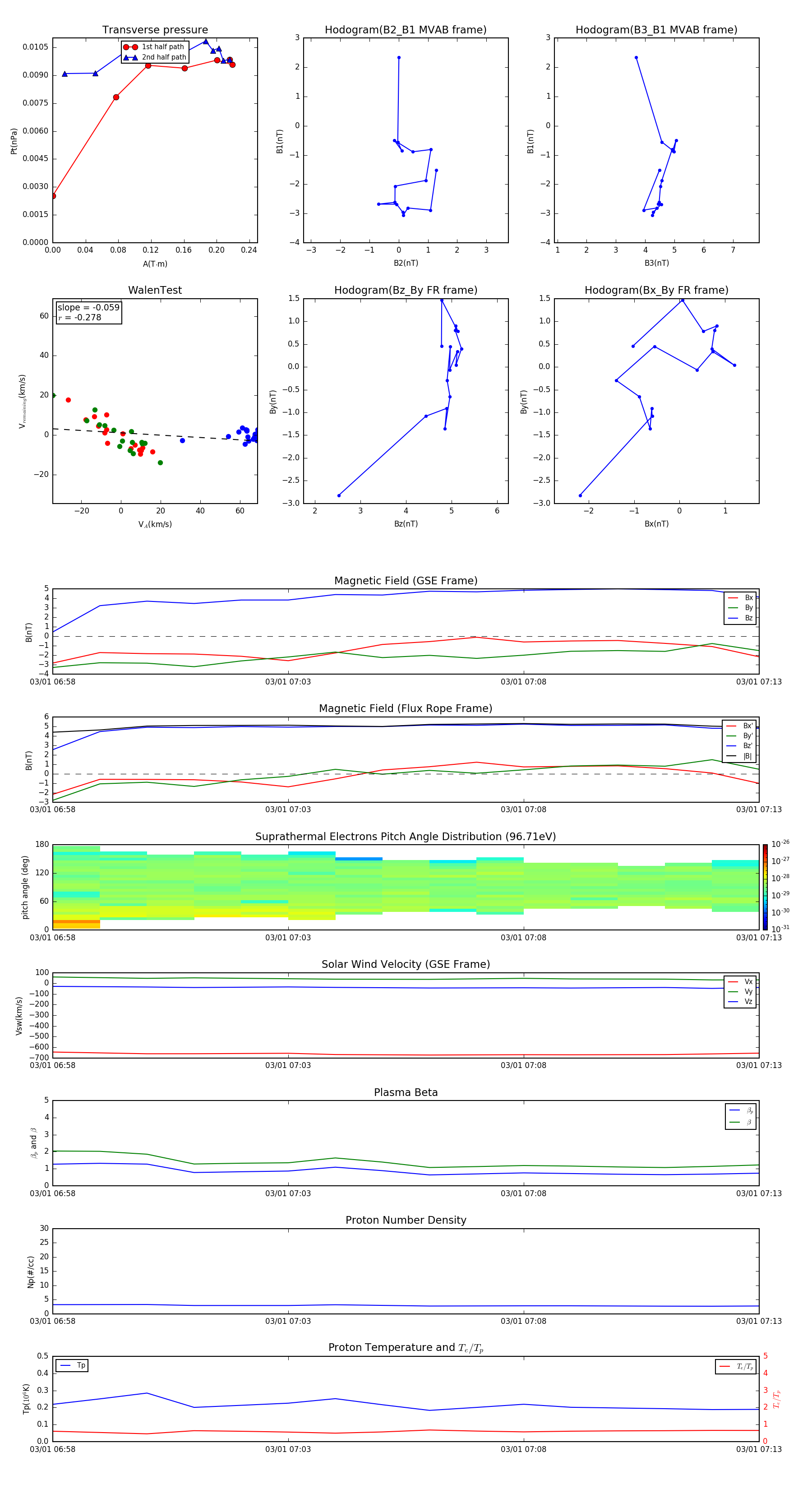
Task: Click the 'Tp' legend entry
Action: pyautogui.click(x=72, y=1365)
